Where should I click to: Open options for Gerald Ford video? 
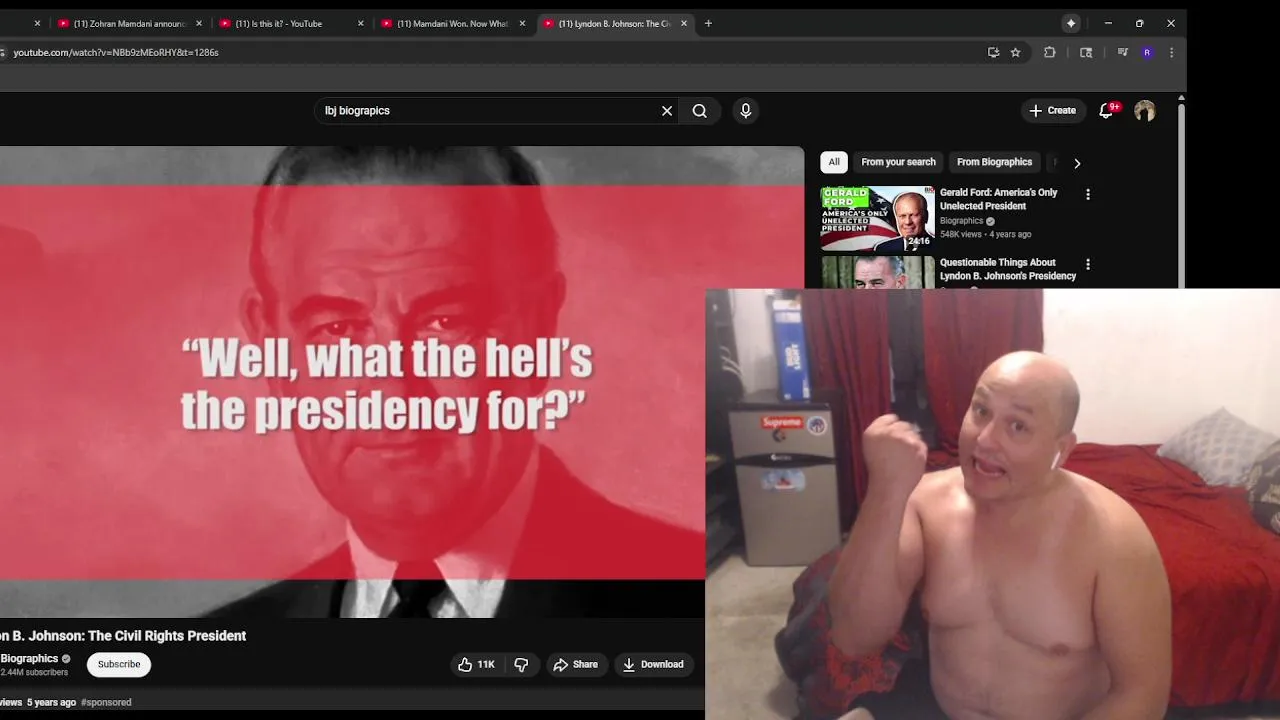click(1088, 194)
